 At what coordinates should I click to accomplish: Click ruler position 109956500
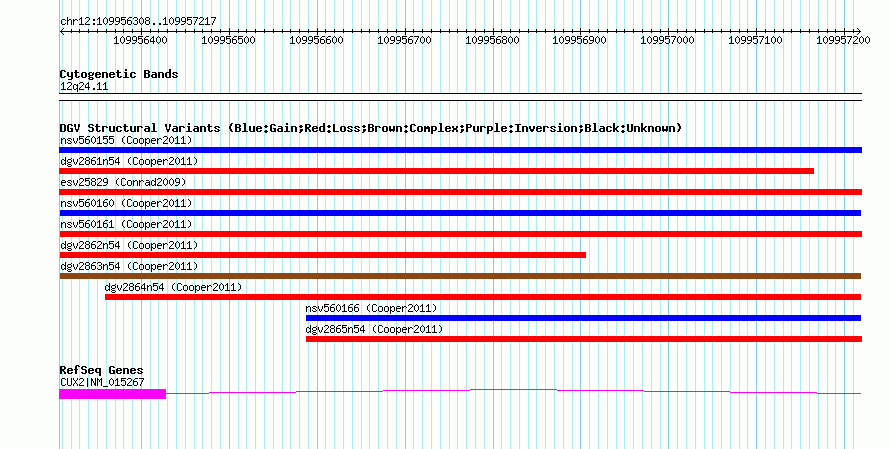click(x=229, y=40)
